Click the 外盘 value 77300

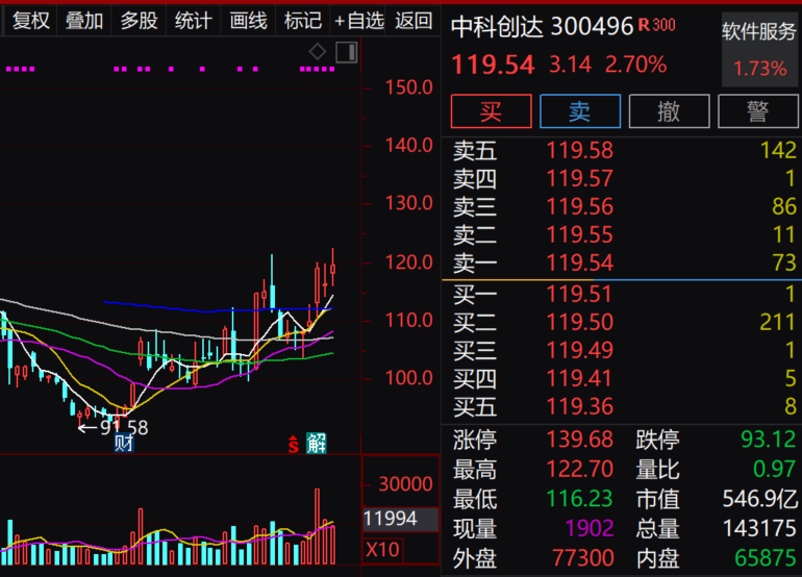click(x=583, y=558)
